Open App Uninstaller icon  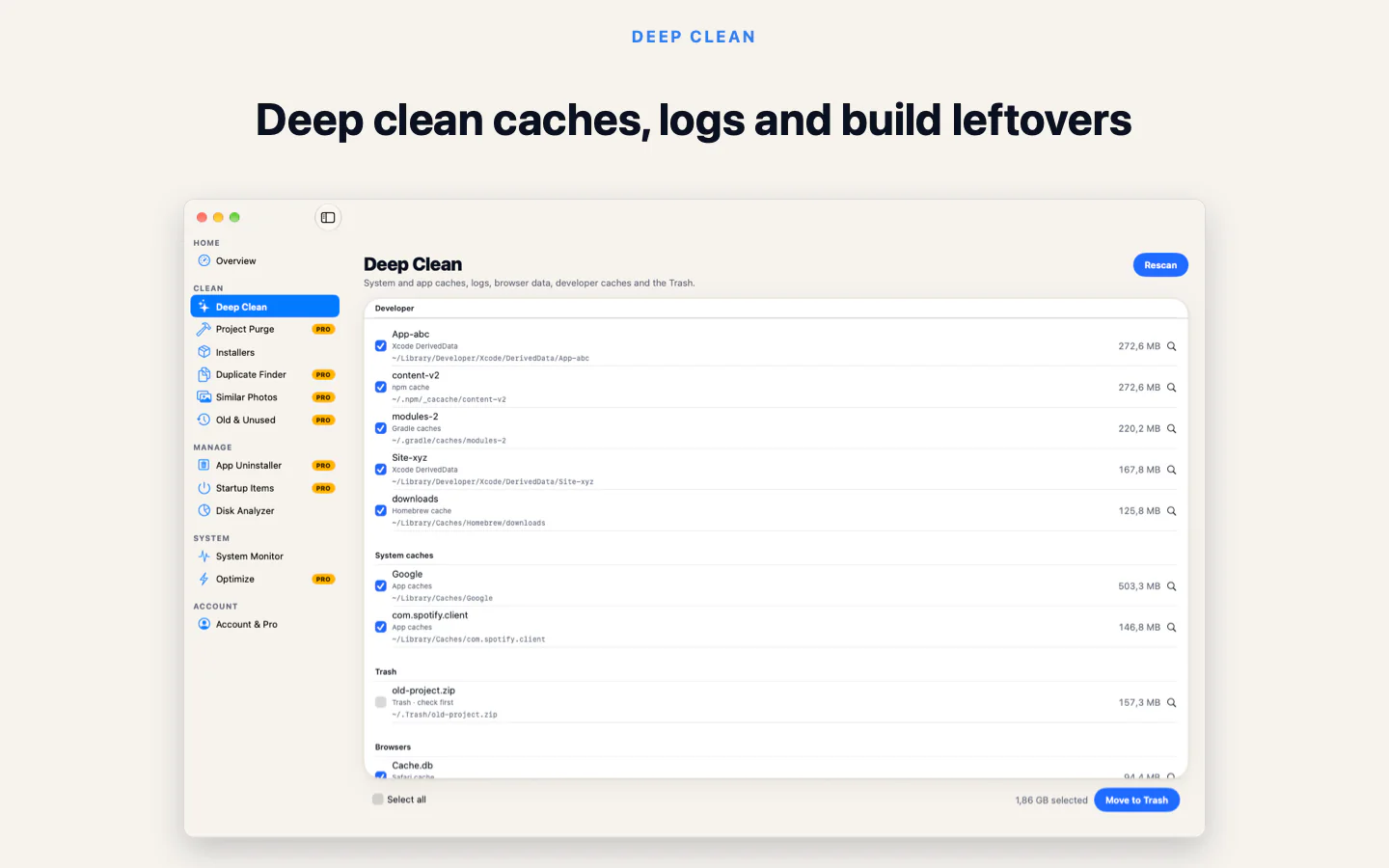pyautogui.click(x=204, y=466)
